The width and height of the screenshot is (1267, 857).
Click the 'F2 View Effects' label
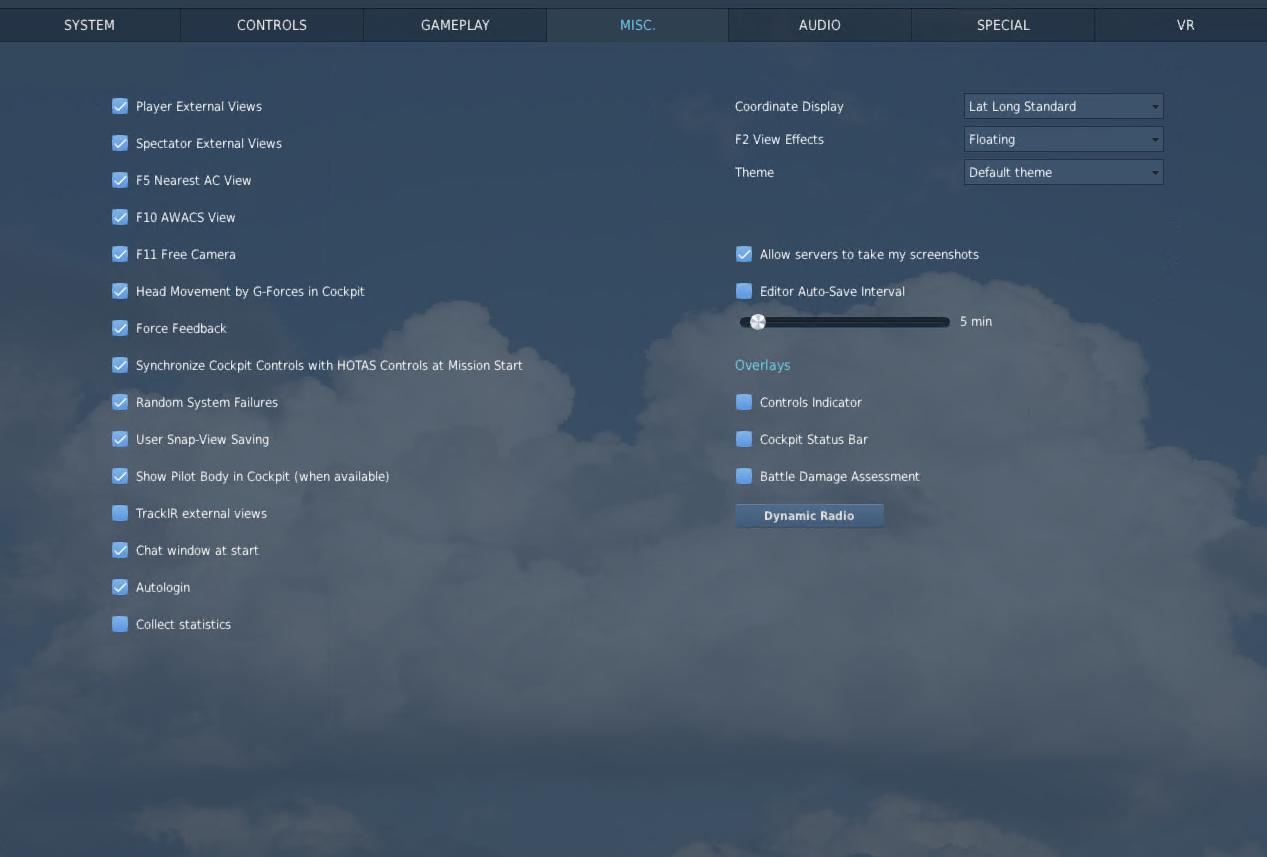coord(779,139)
